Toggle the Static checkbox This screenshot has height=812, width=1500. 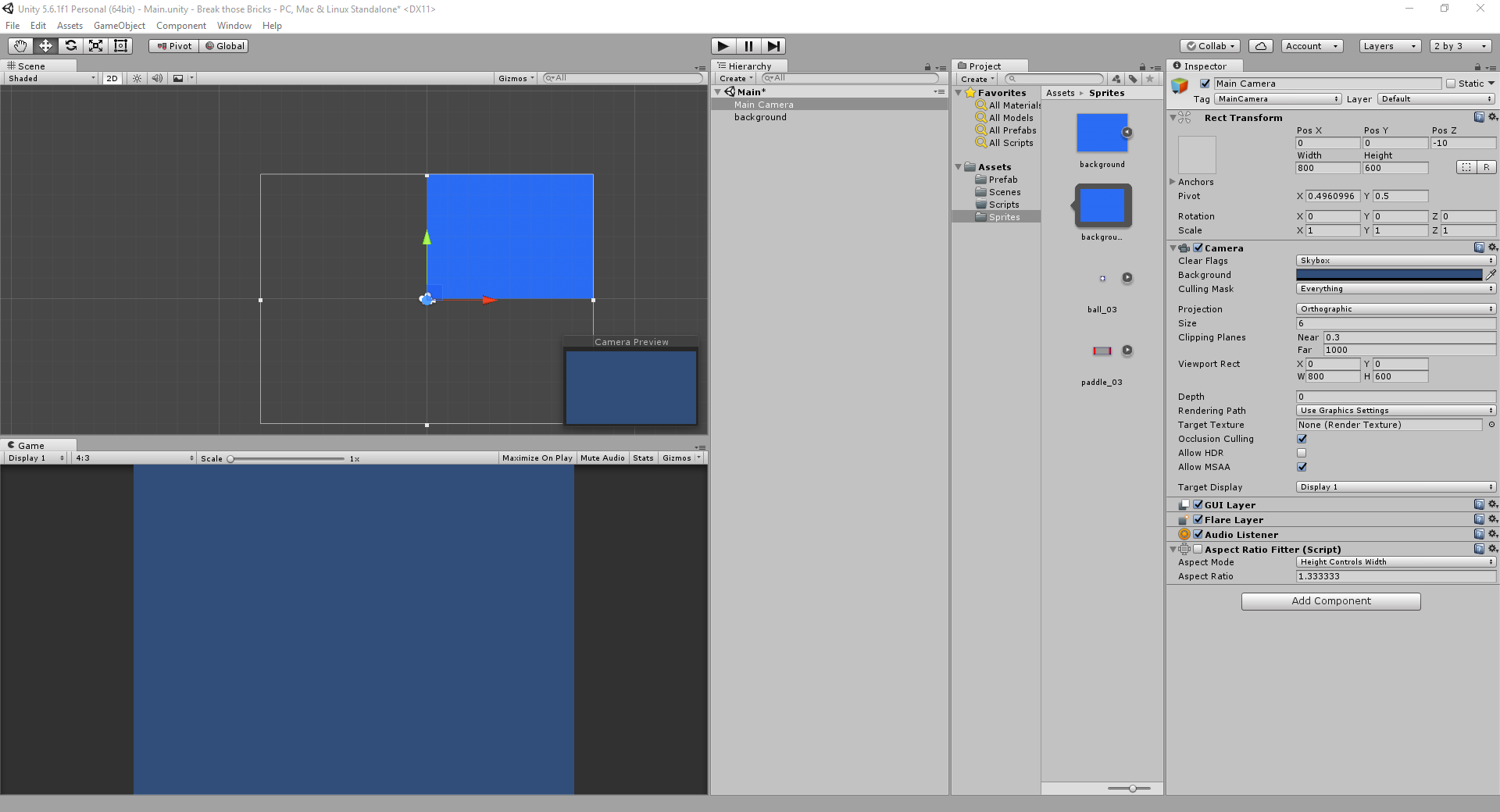point(1451,84)
